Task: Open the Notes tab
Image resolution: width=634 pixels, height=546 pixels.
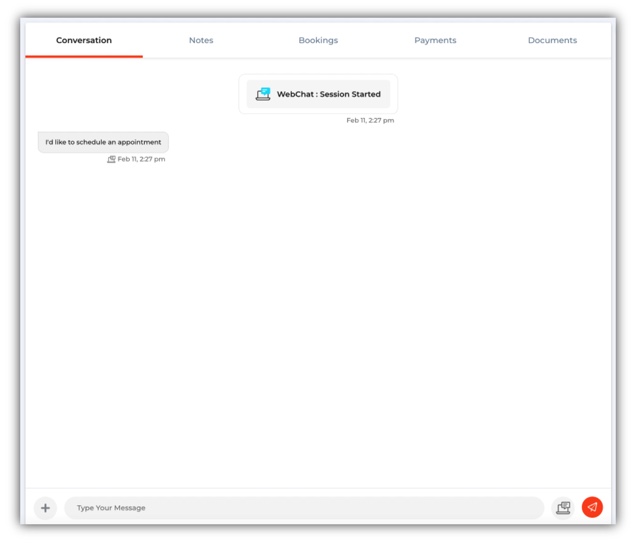Action: click(201, 40)
